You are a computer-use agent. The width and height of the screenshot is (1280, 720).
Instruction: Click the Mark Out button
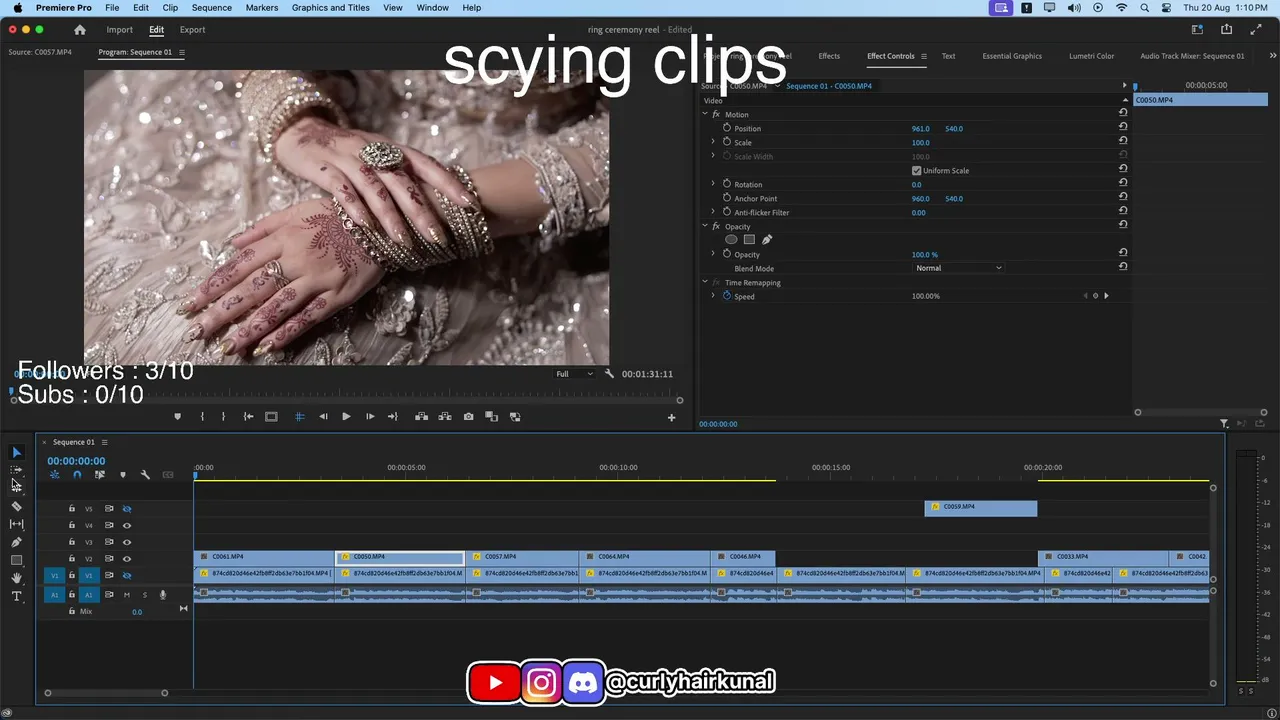click(223, 417)
